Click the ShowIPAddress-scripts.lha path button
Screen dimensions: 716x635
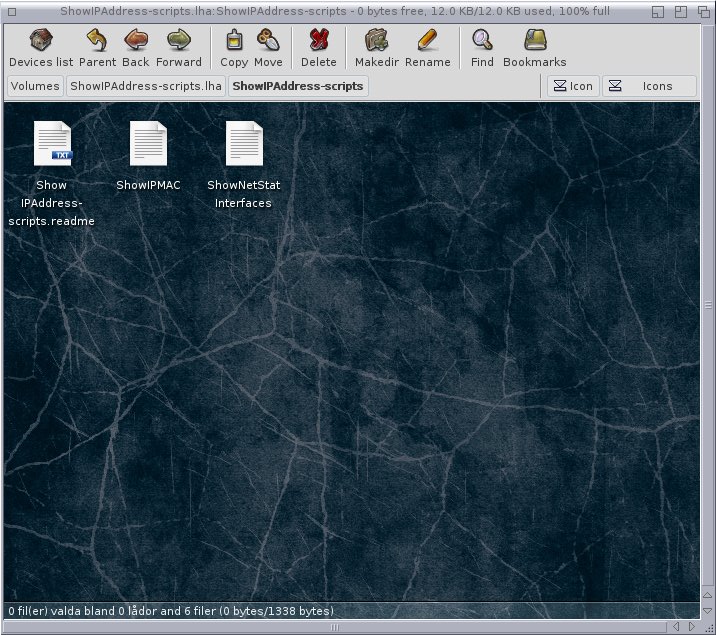coord(146,86)
